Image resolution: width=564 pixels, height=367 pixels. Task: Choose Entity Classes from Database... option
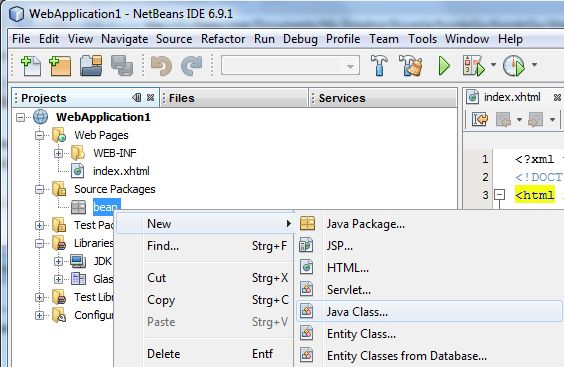[406, 356]
